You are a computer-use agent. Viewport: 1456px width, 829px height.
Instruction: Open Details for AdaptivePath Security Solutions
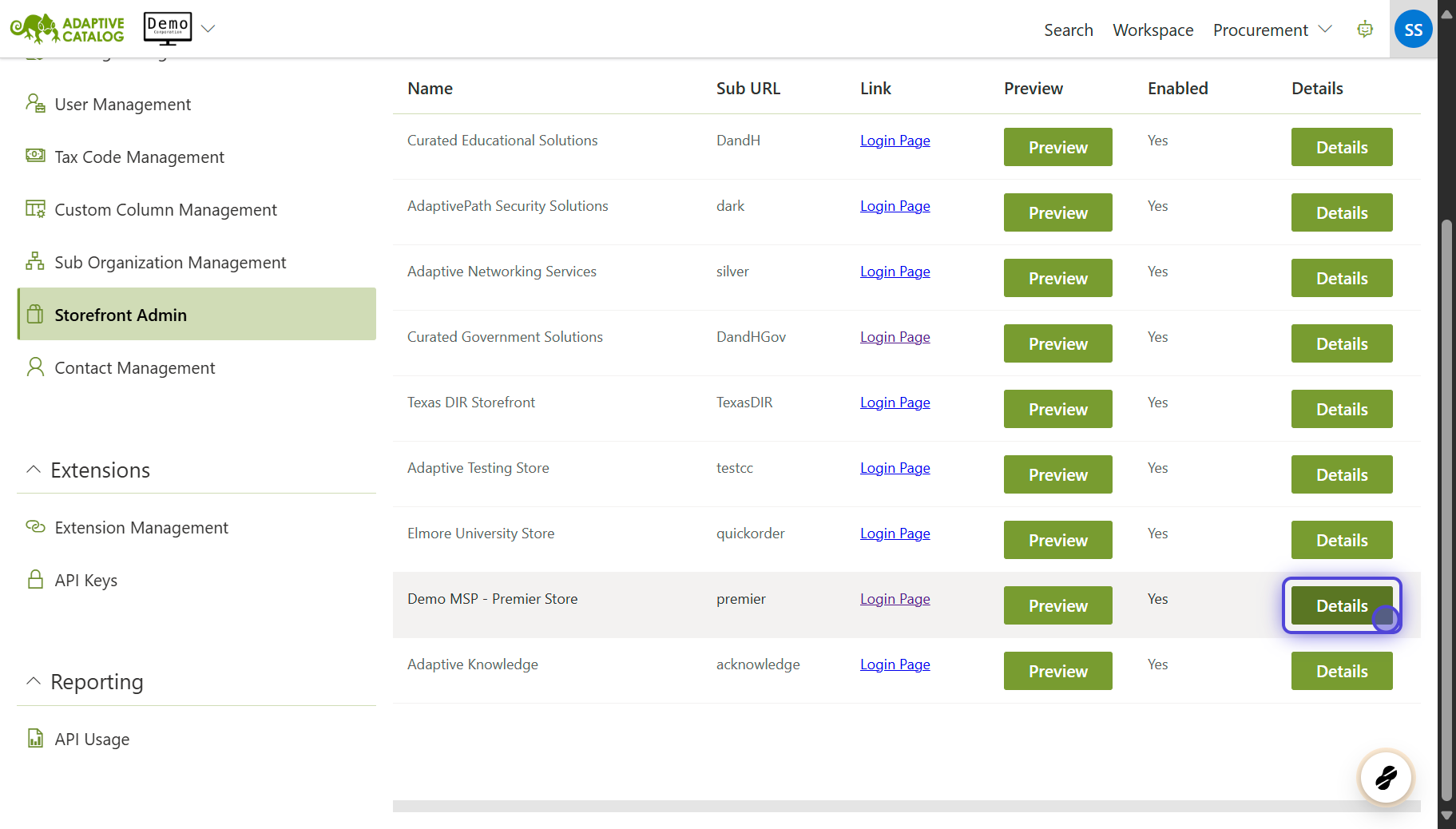[x=1342, y=212]
